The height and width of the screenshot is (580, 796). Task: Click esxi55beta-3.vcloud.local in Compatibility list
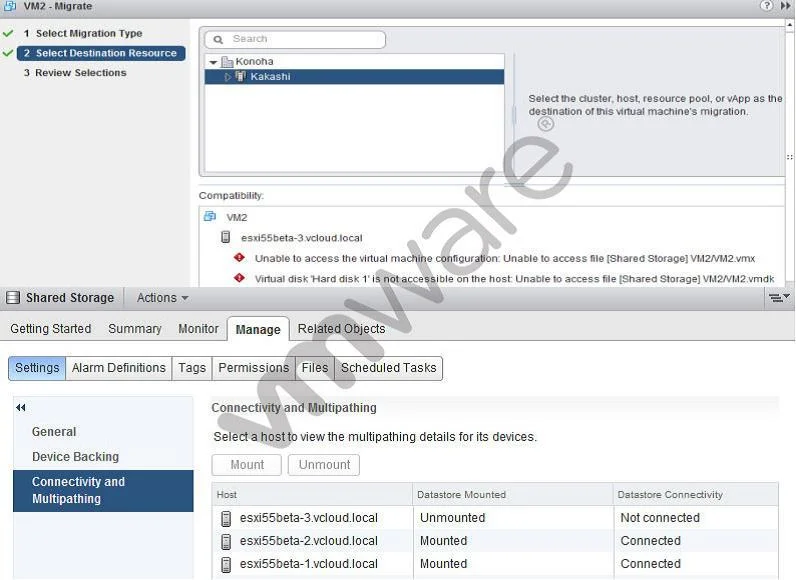(302, 238)
